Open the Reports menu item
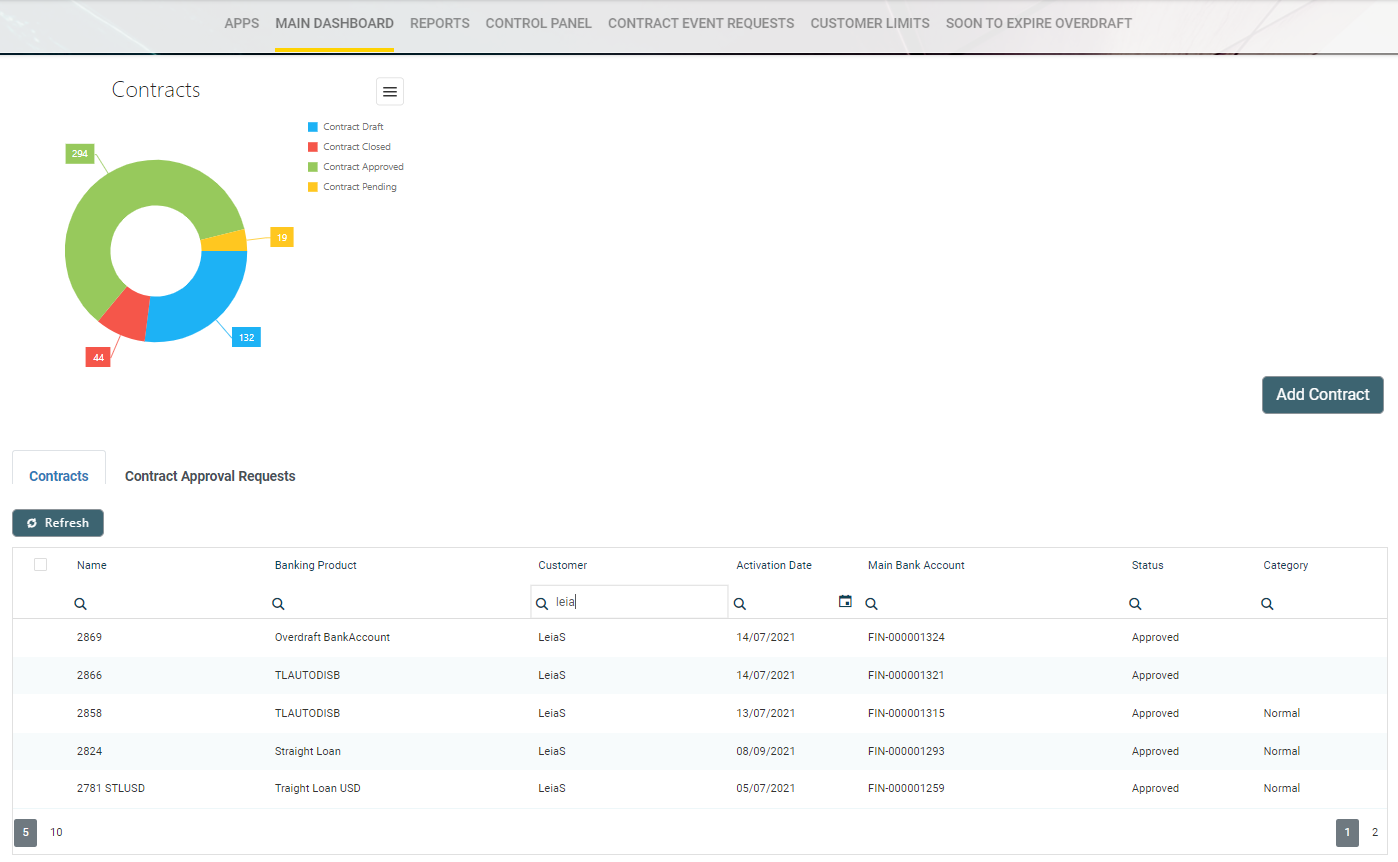 pos(439,23)
